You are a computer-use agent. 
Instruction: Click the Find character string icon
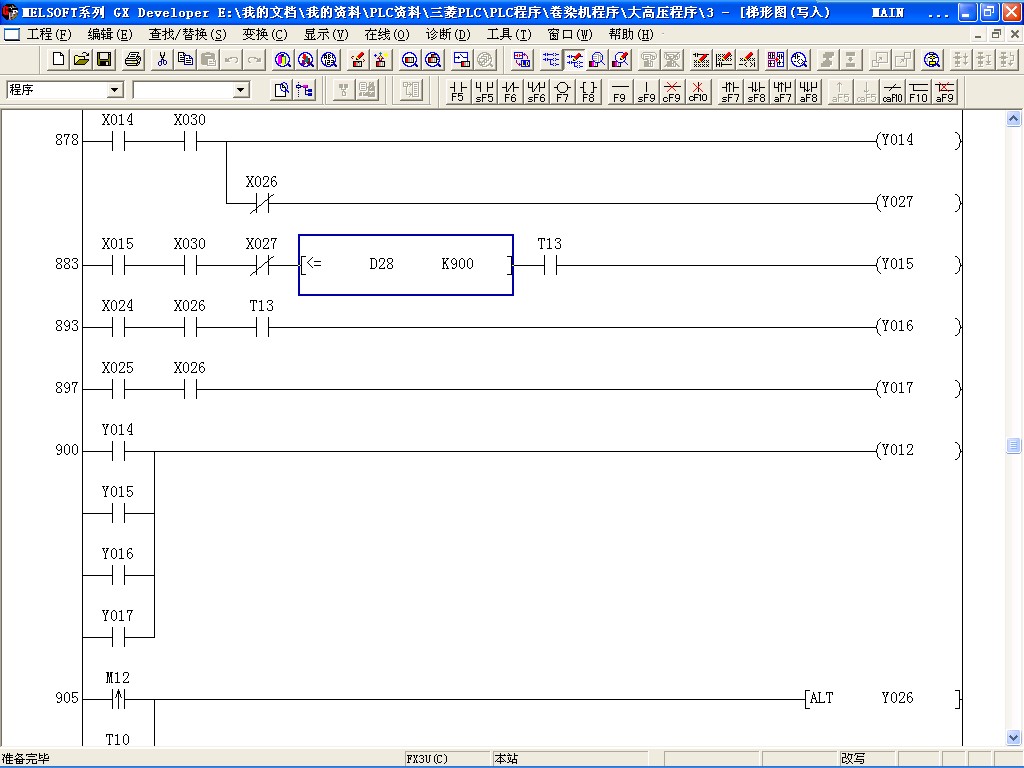tap(328, 60)
